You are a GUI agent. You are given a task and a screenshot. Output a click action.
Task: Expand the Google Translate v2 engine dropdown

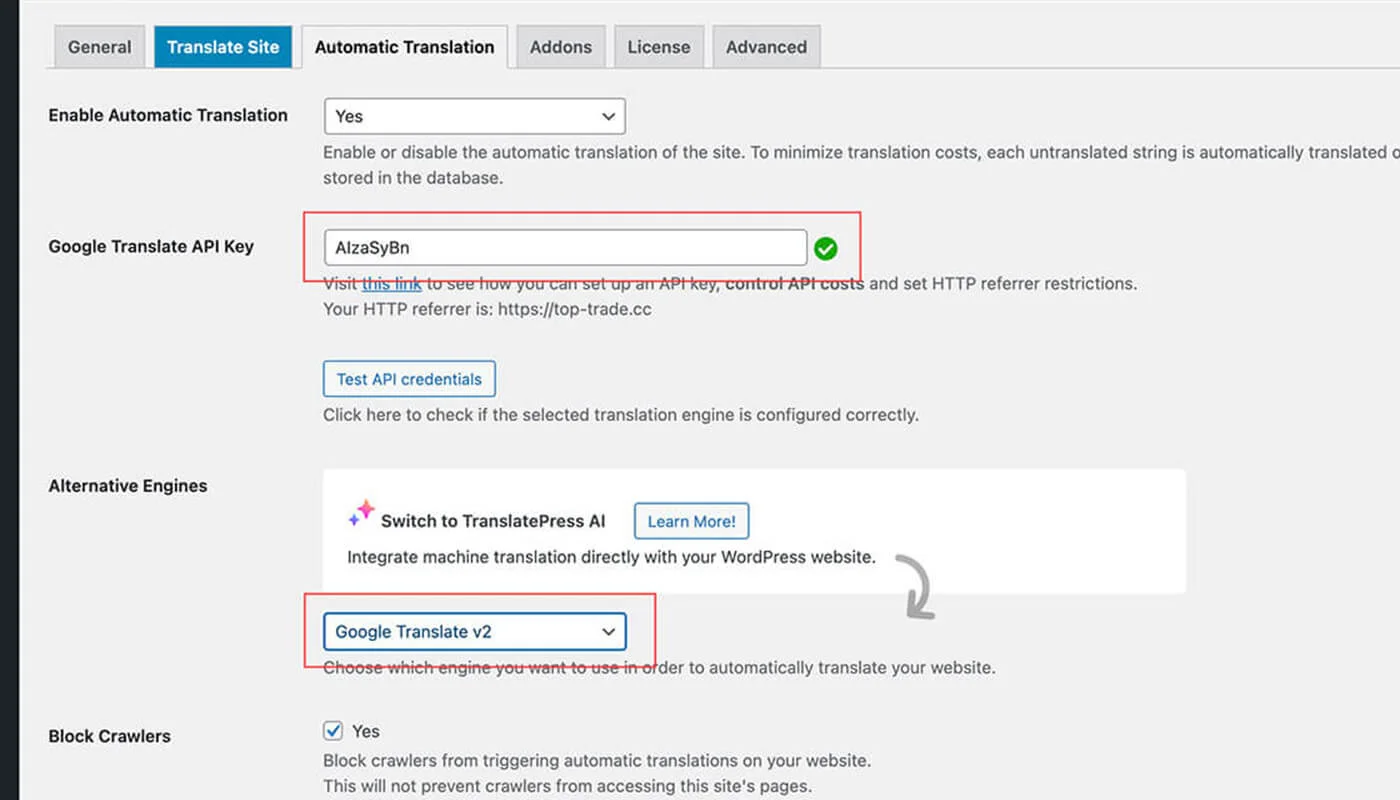(x=474, y=632)
